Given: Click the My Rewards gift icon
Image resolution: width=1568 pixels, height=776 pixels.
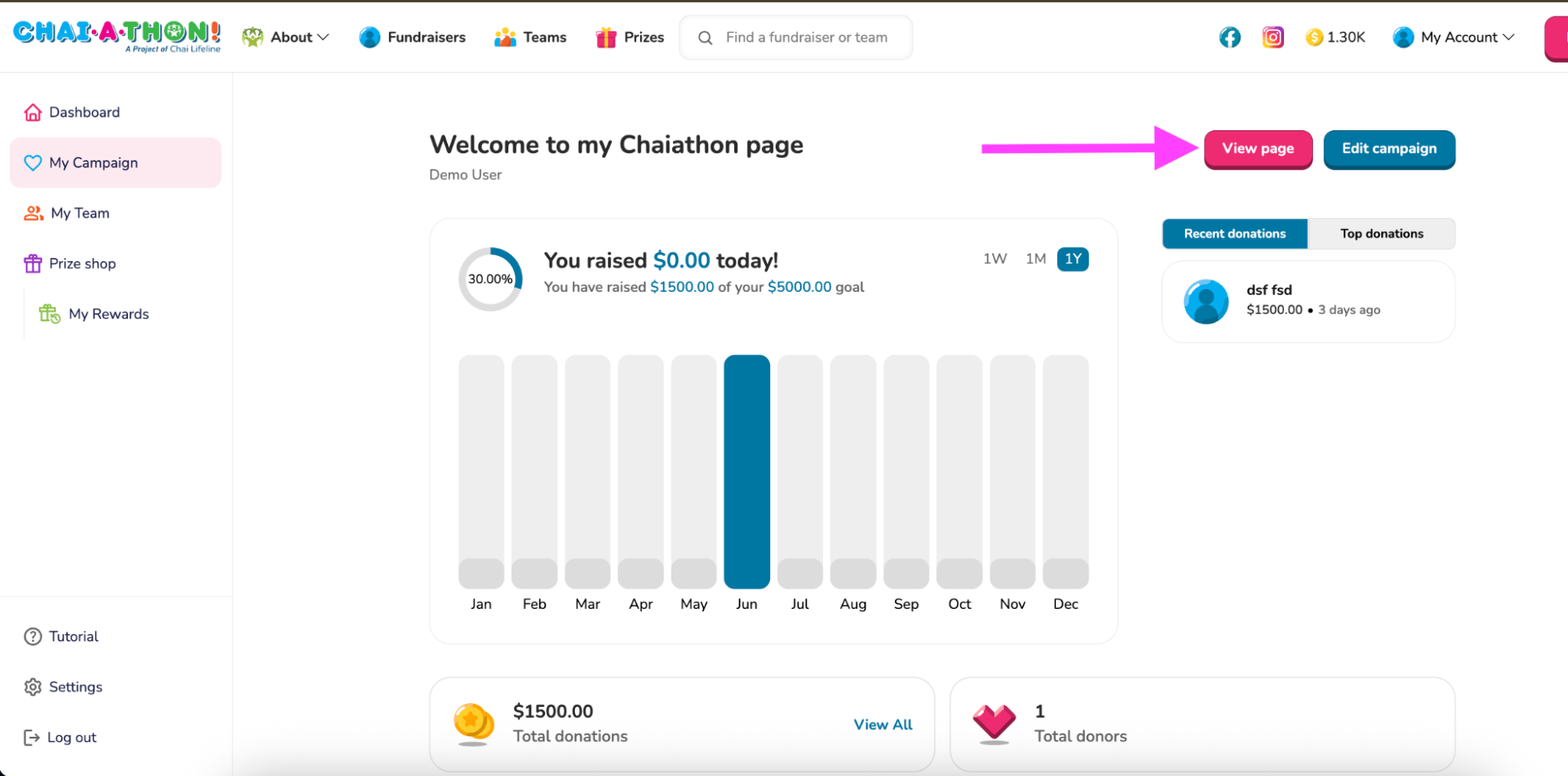Looking at the screenshot, I should click(49, 314).
